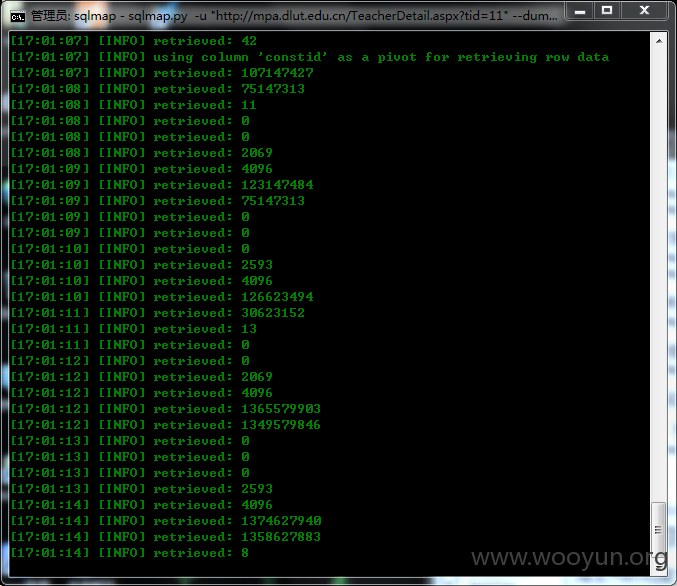The image size is (677, 586).
Task: Click the scrollbar up arrow
Action: (659, 41)
